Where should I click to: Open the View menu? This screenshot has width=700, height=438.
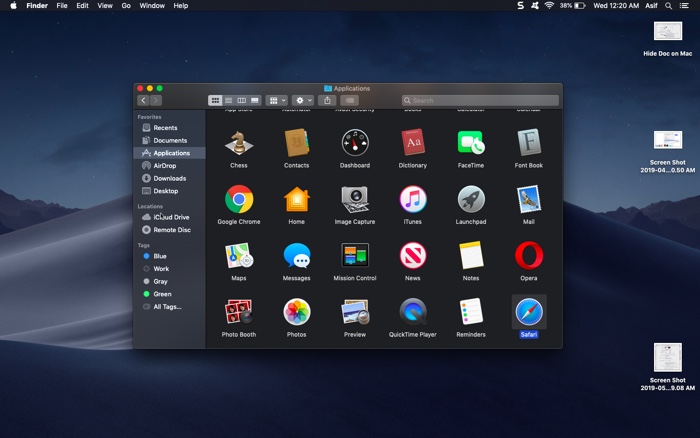pos(105,5)
